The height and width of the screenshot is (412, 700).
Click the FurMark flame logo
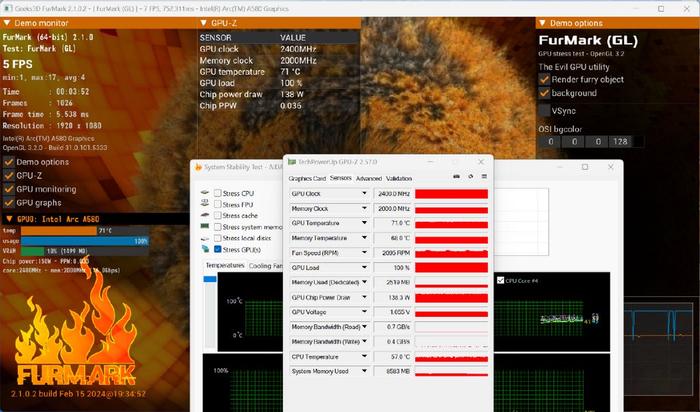[x=76, y=326]
